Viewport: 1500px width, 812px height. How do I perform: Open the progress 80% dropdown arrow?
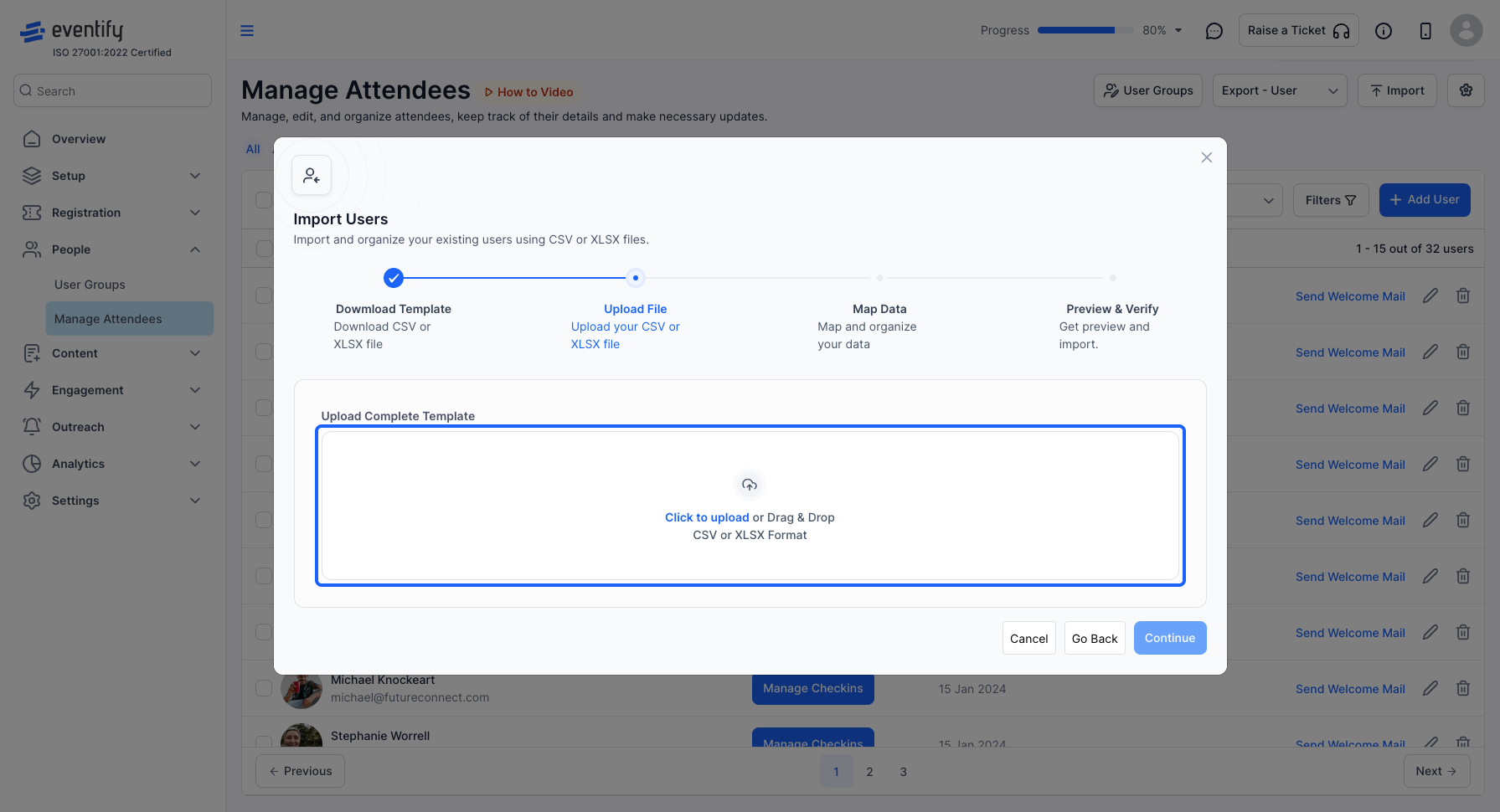1178,30
